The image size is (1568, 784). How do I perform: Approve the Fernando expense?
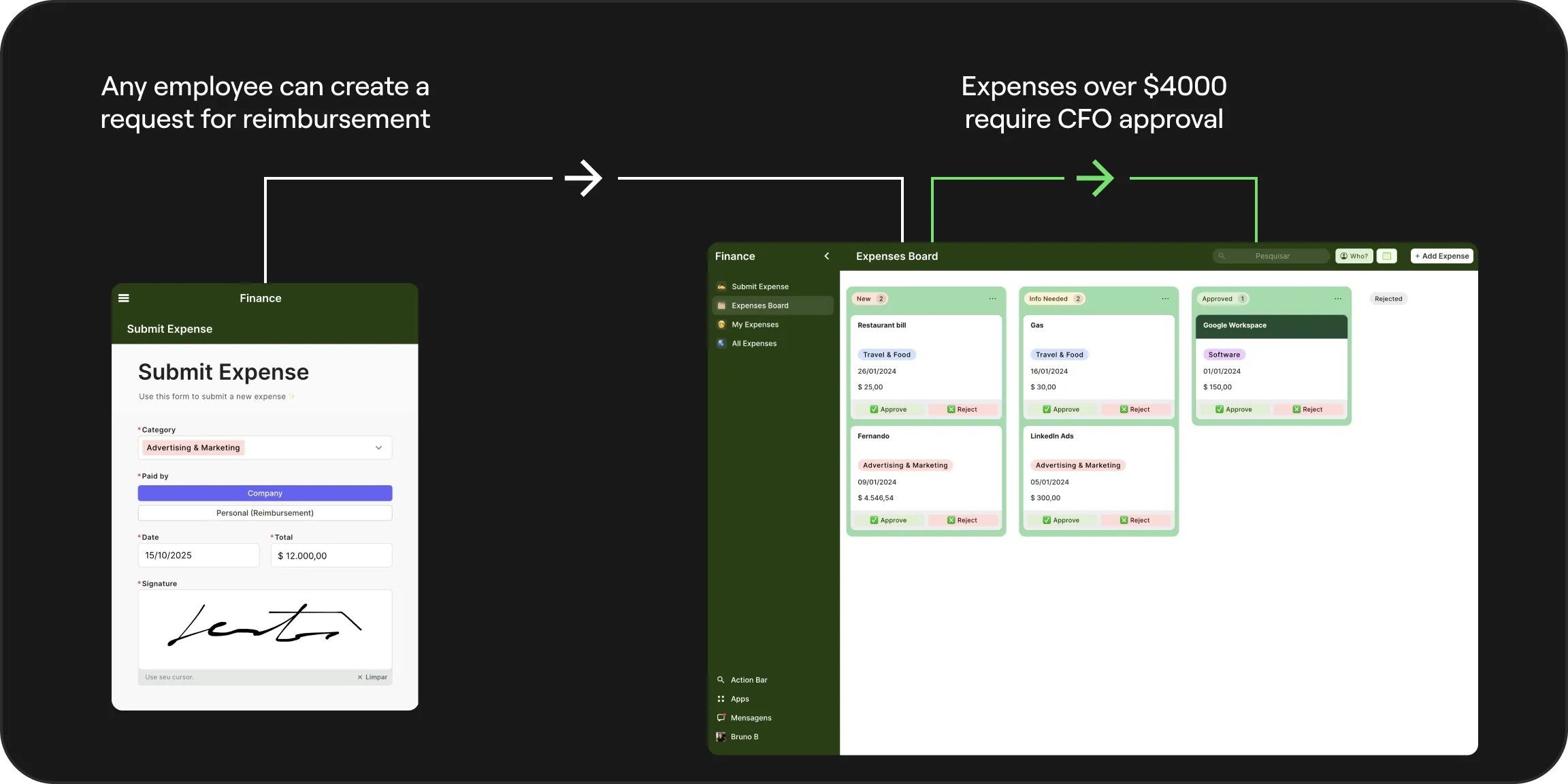point(888,521)
